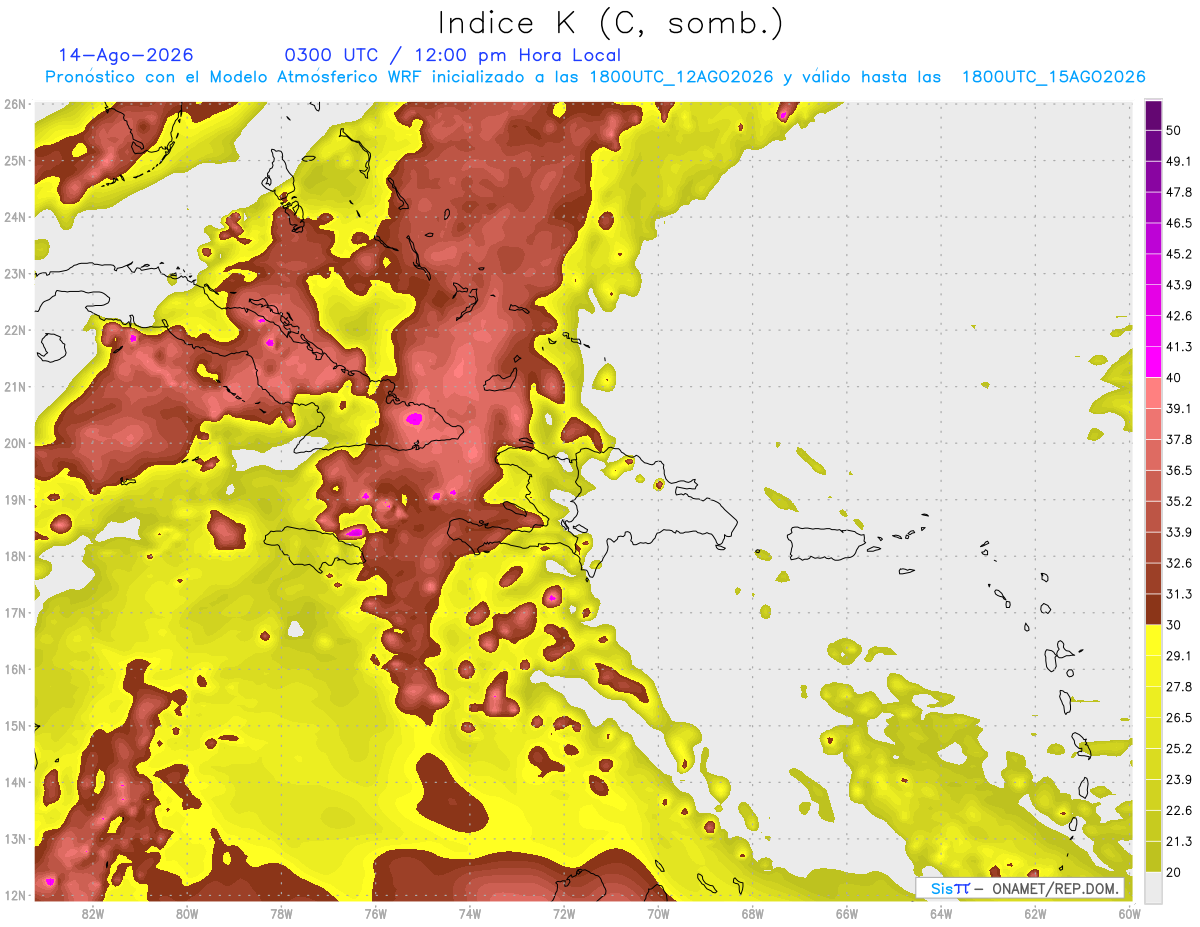This screenshot has width=1200, height=927.
Task: Click the colorbar value "43.9"
Action: pyautogui.click(x=1180, y=285)
